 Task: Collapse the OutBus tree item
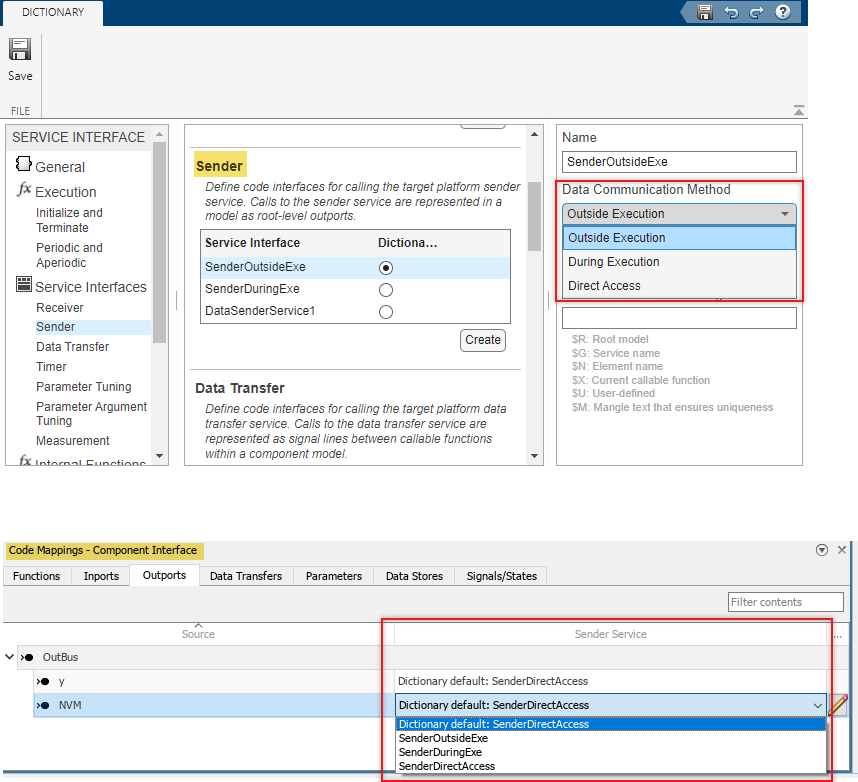tap(10, 657)
